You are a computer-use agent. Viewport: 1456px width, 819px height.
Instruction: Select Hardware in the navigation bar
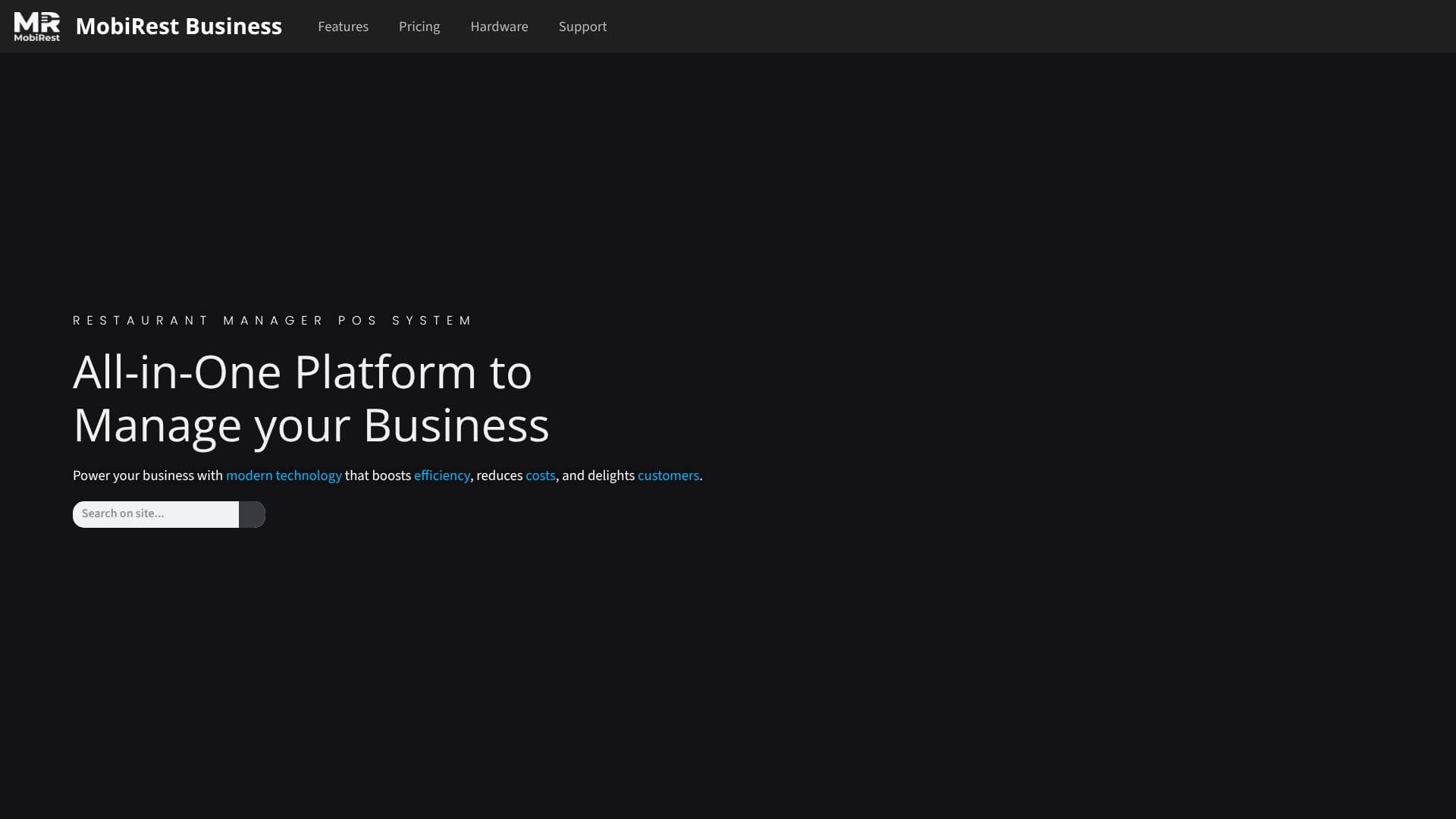499,27
